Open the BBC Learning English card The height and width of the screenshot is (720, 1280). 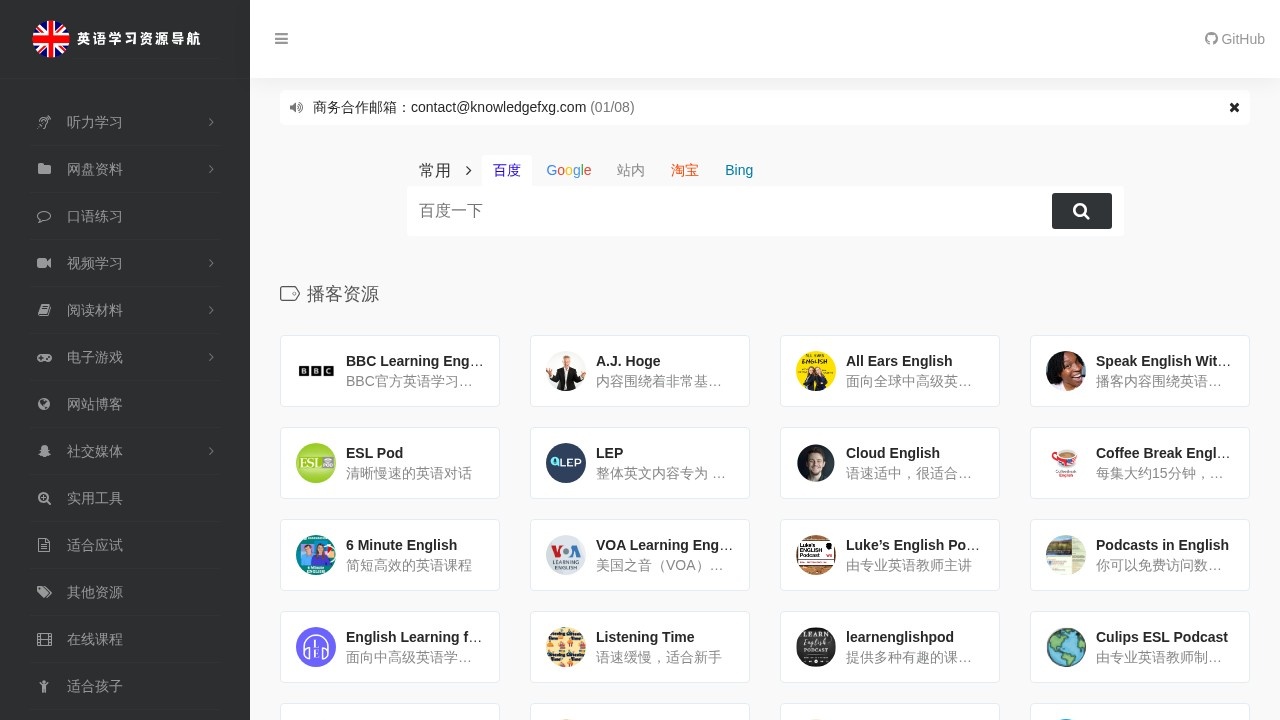tap(390, 371)
